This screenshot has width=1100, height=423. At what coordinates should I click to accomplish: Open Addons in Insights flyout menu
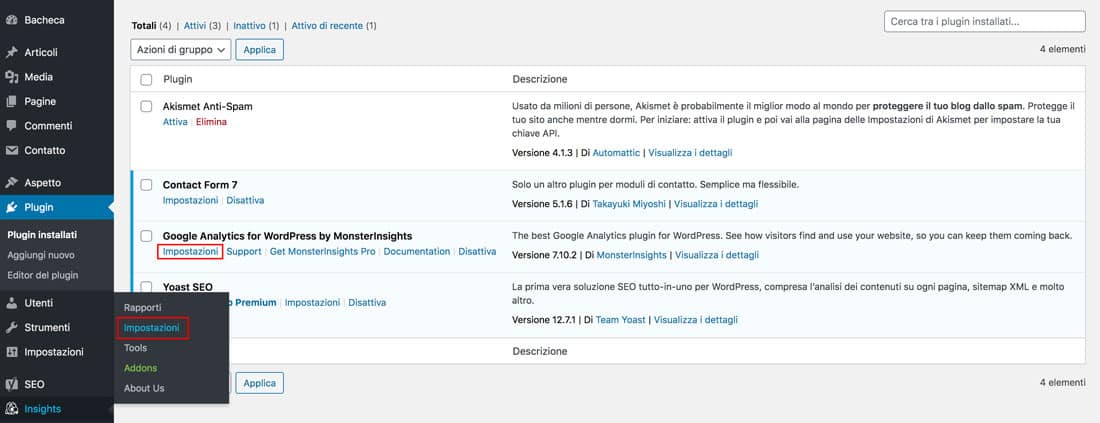[x=140, y=368]
